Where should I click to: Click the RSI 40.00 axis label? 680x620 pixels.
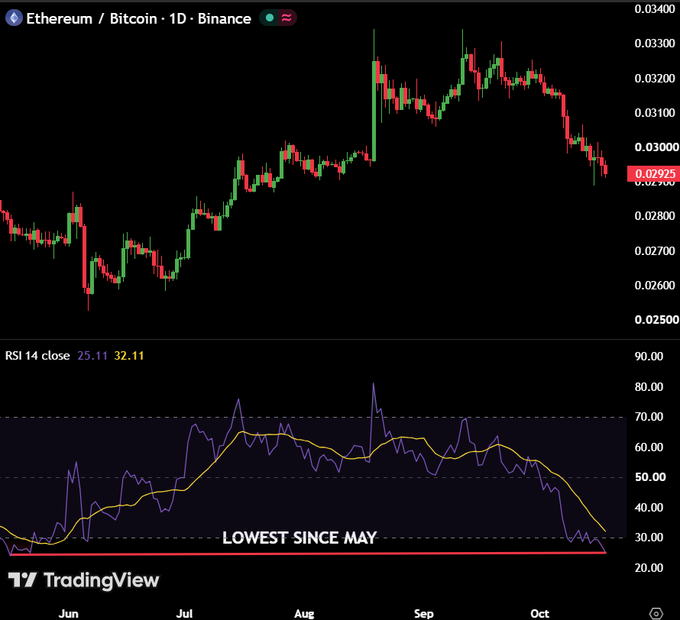pos(649,507)
